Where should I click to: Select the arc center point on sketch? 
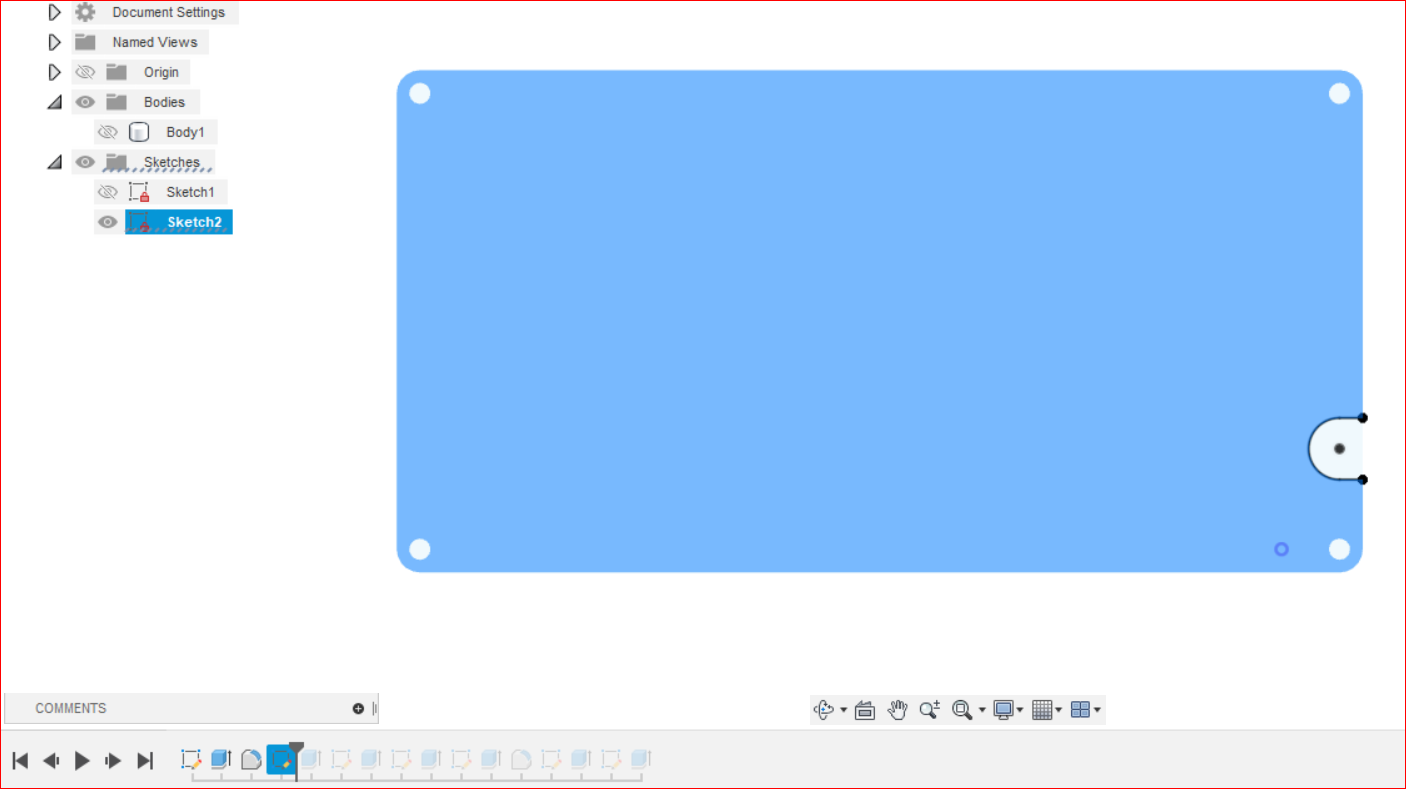click(x=1339, y=449)
